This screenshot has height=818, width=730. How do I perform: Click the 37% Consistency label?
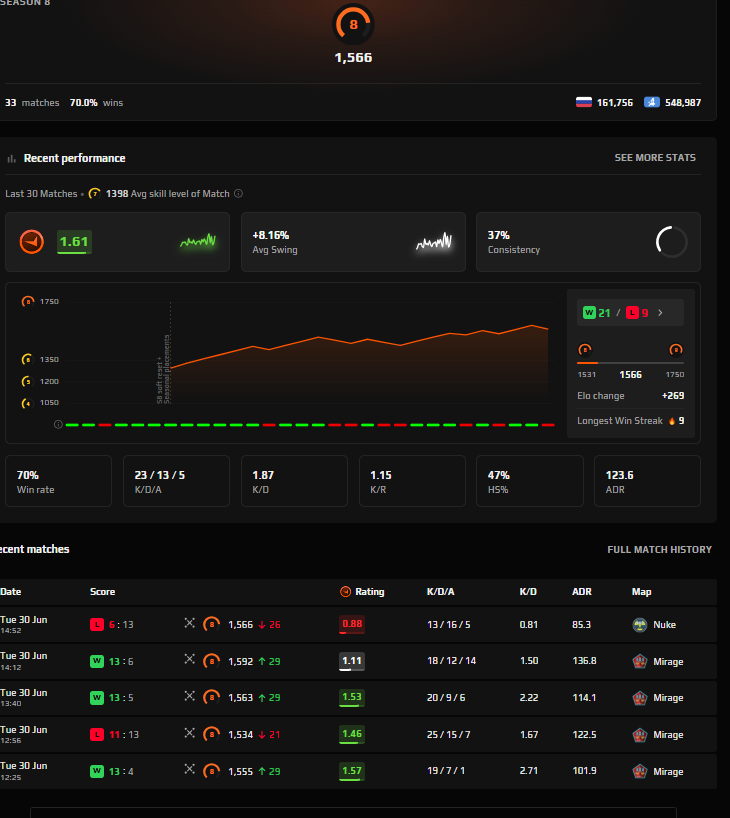pos(513,242)
